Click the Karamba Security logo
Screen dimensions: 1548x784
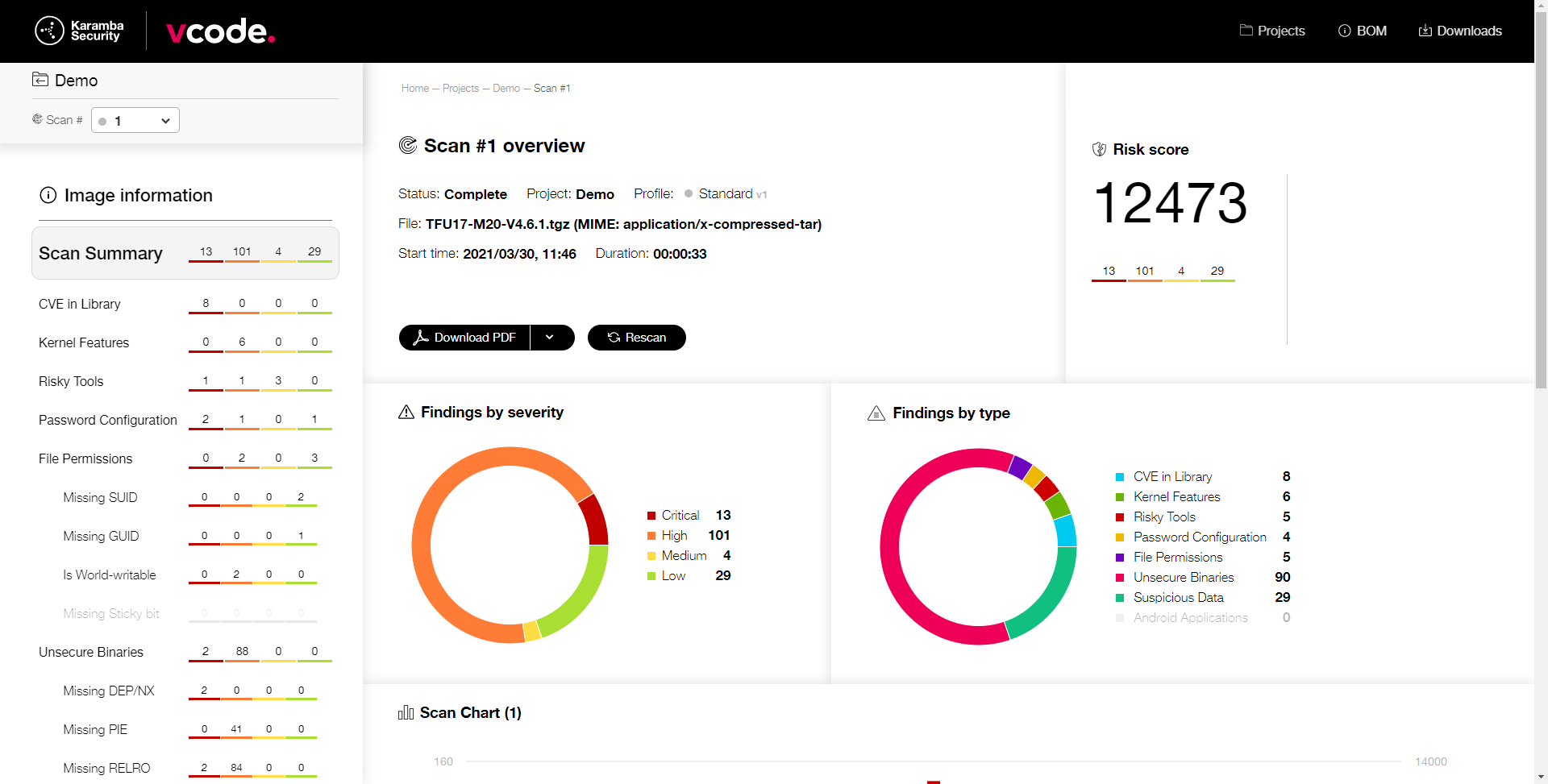tap(78, 30)
